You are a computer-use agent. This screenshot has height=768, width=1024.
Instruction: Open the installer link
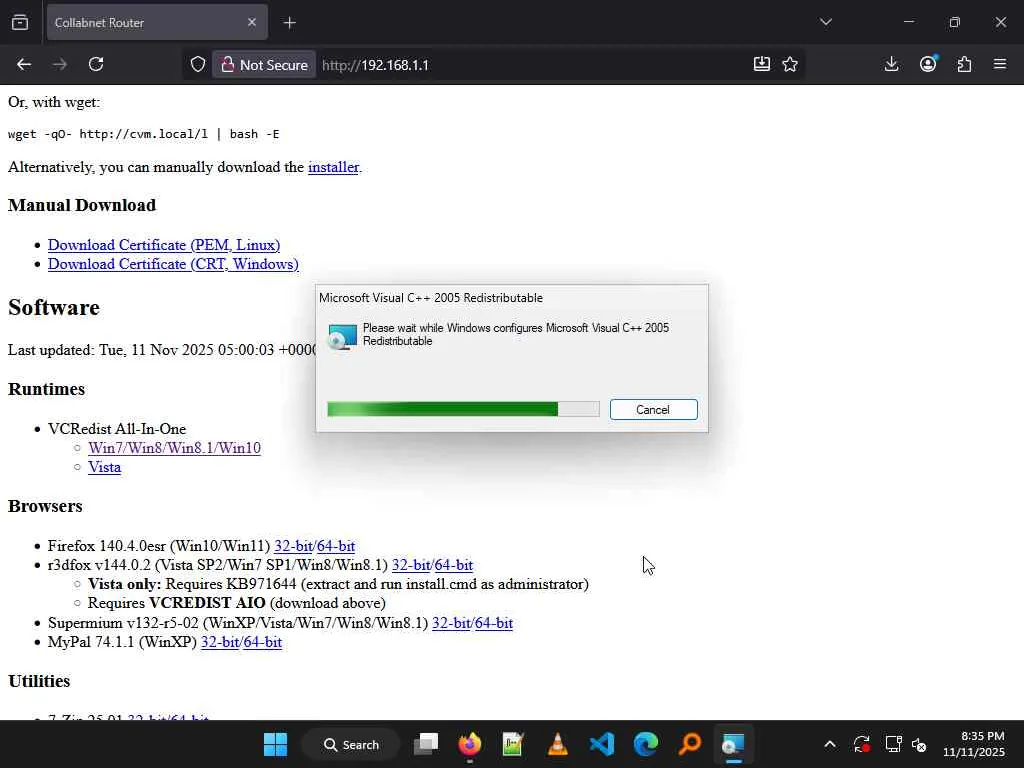[333, 167]
